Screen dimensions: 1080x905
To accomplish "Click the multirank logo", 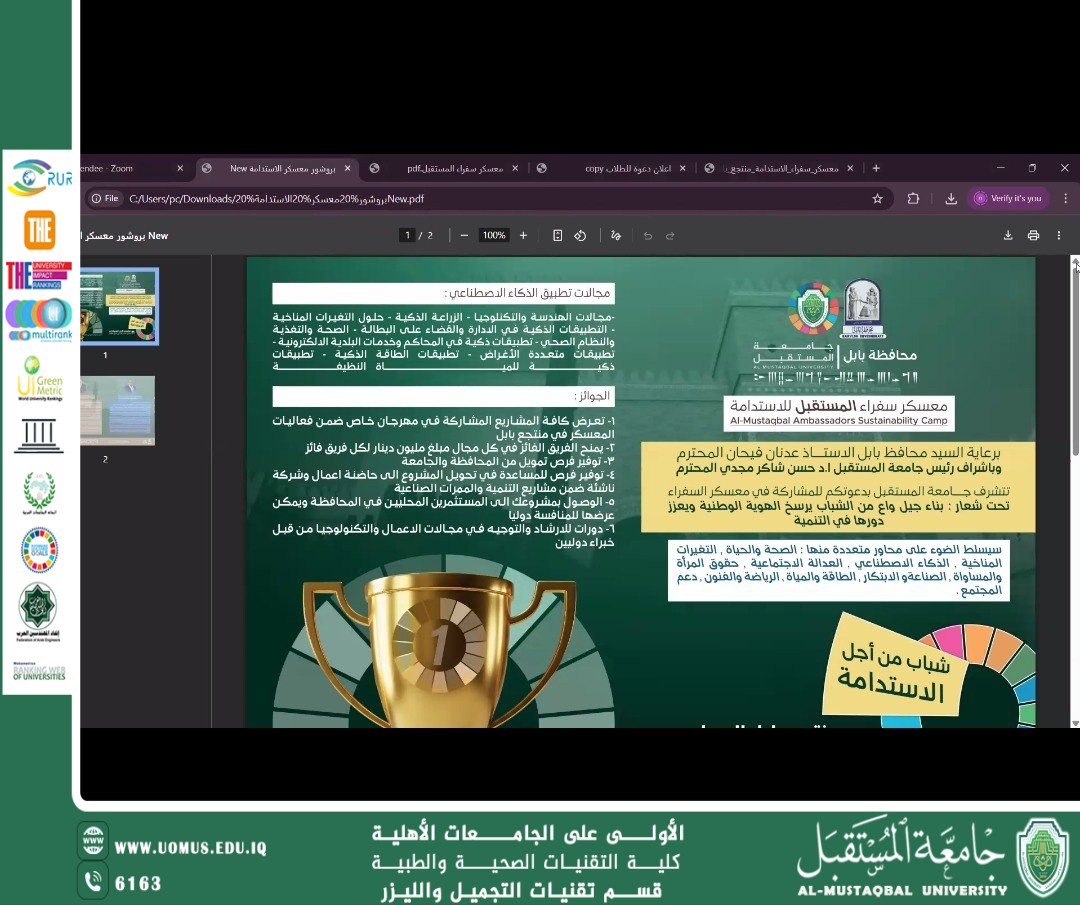I will click(x=39, y=320).
